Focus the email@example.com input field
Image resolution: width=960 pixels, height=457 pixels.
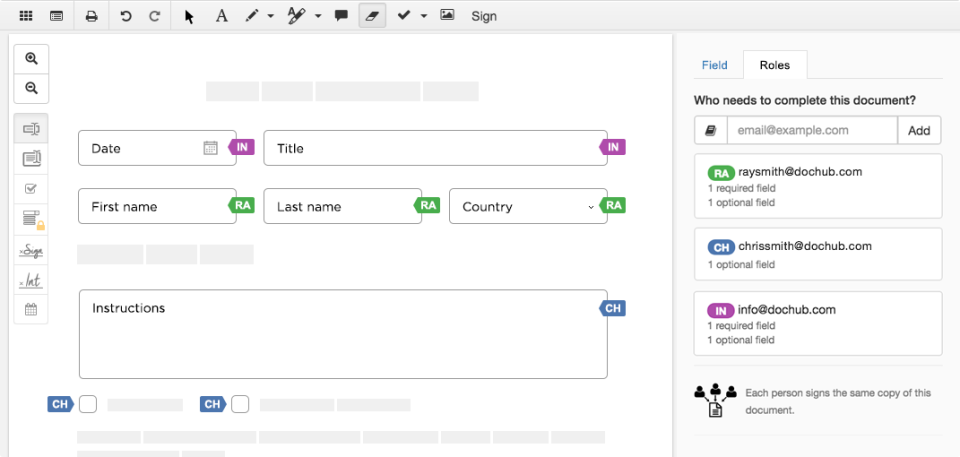[x=811, y=130]
